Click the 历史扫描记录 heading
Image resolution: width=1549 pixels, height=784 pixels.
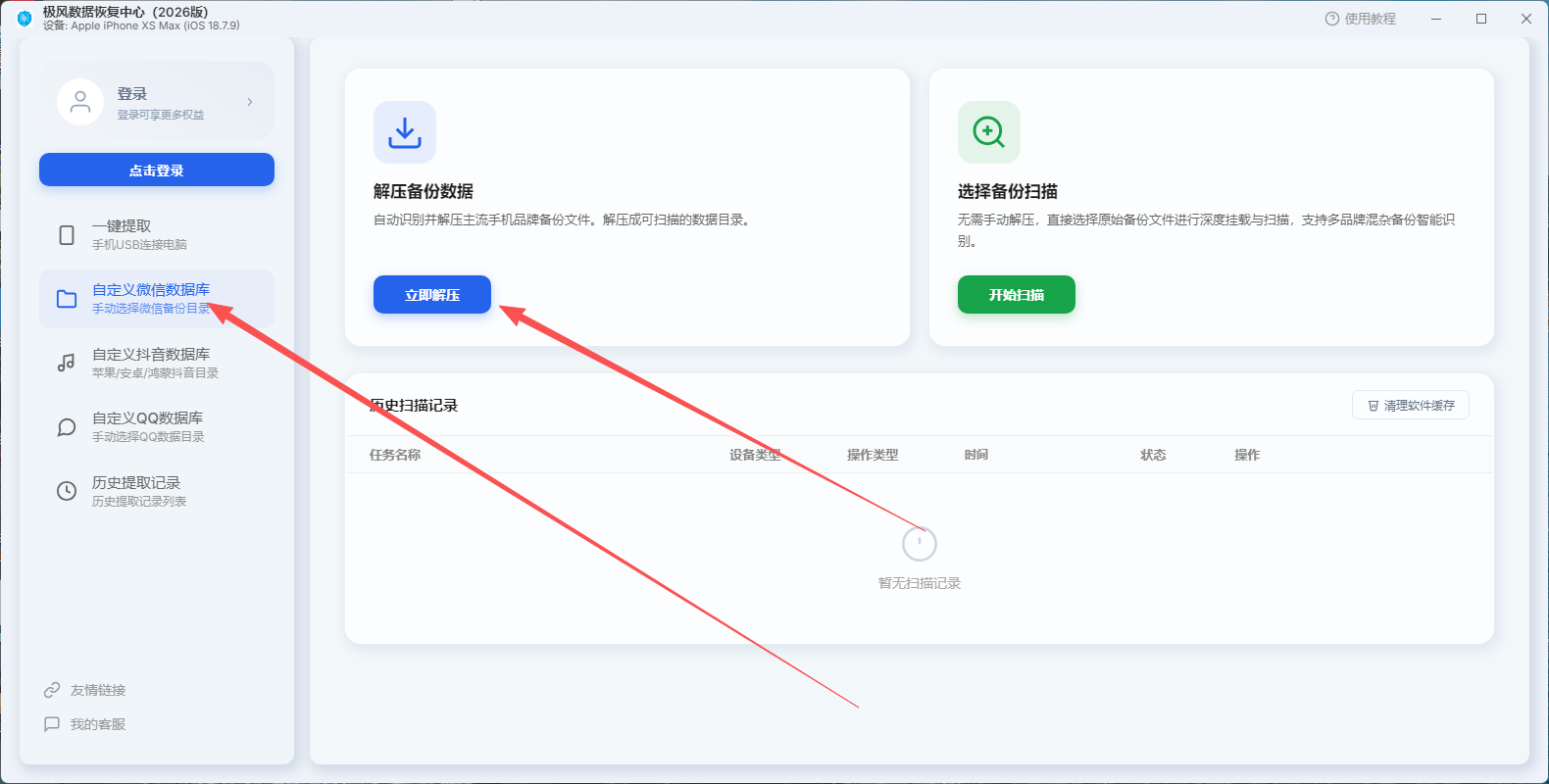(x=414, y=405)
